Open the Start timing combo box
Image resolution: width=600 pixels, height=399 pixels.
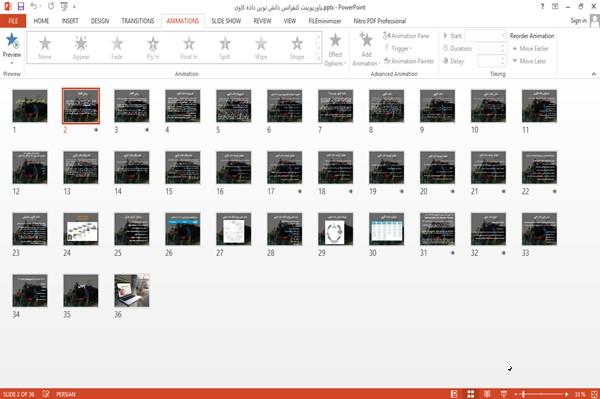click(486, 36)
